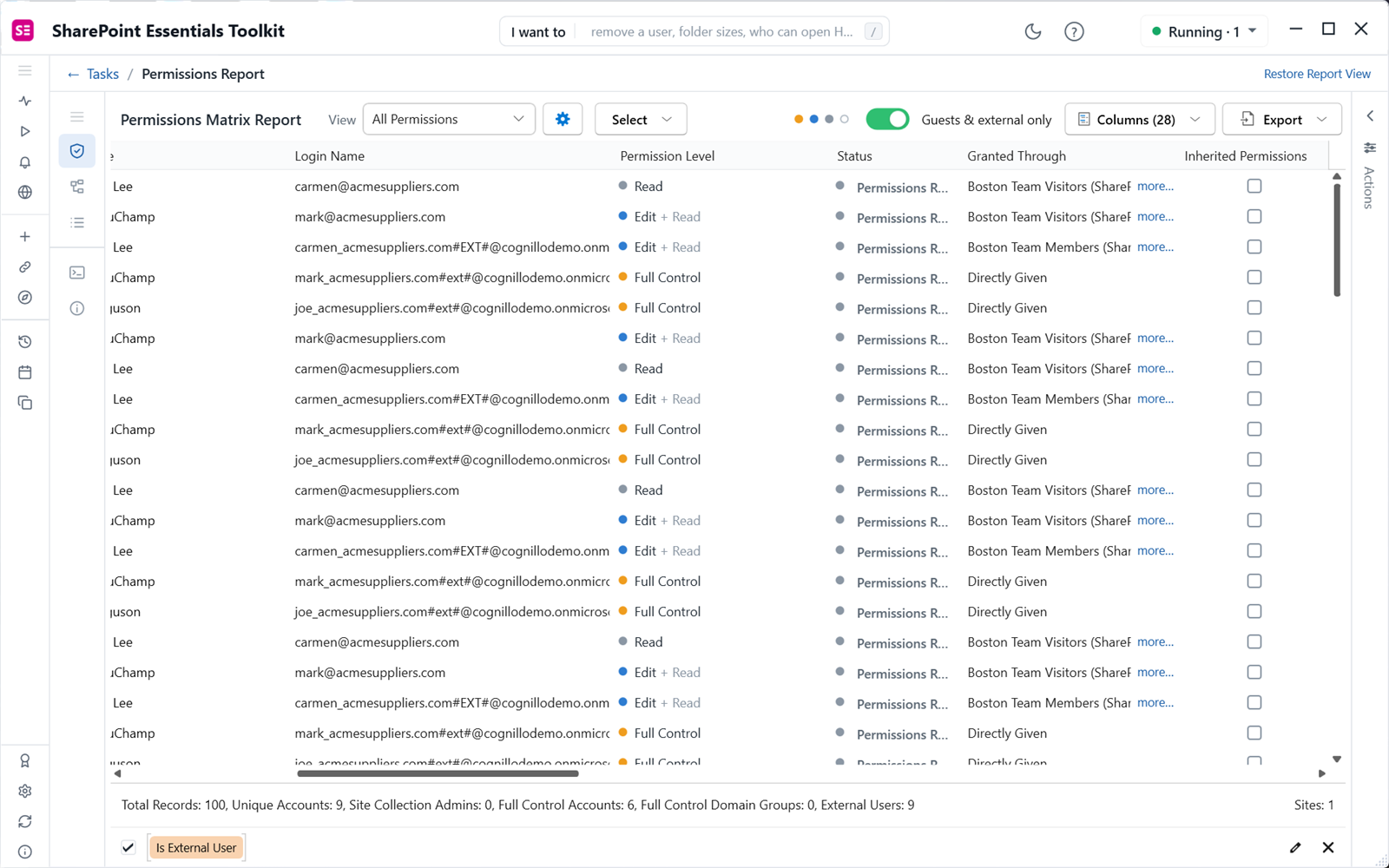Click the plus icon in sidebar

pos(25,236)
